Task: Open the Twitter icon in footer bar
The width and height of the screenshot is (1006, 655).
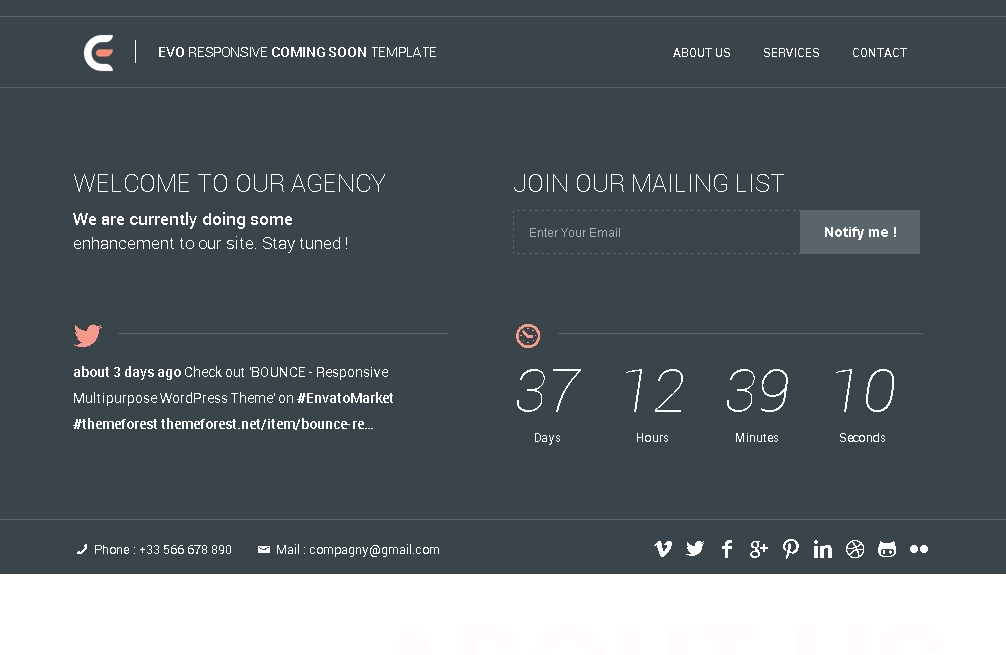Action: coord(695,549)
